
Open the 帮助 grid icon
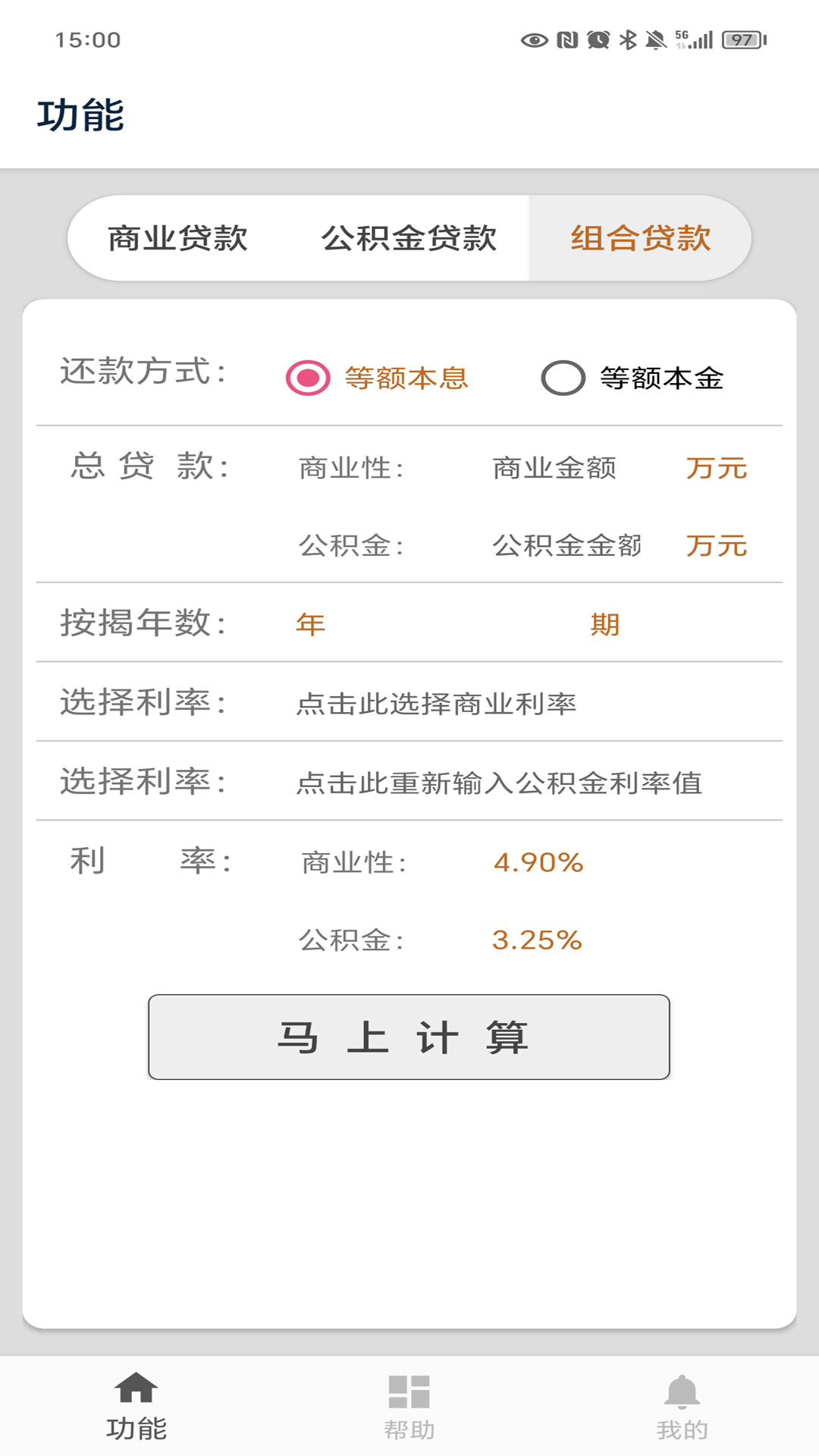(409, 1392)
